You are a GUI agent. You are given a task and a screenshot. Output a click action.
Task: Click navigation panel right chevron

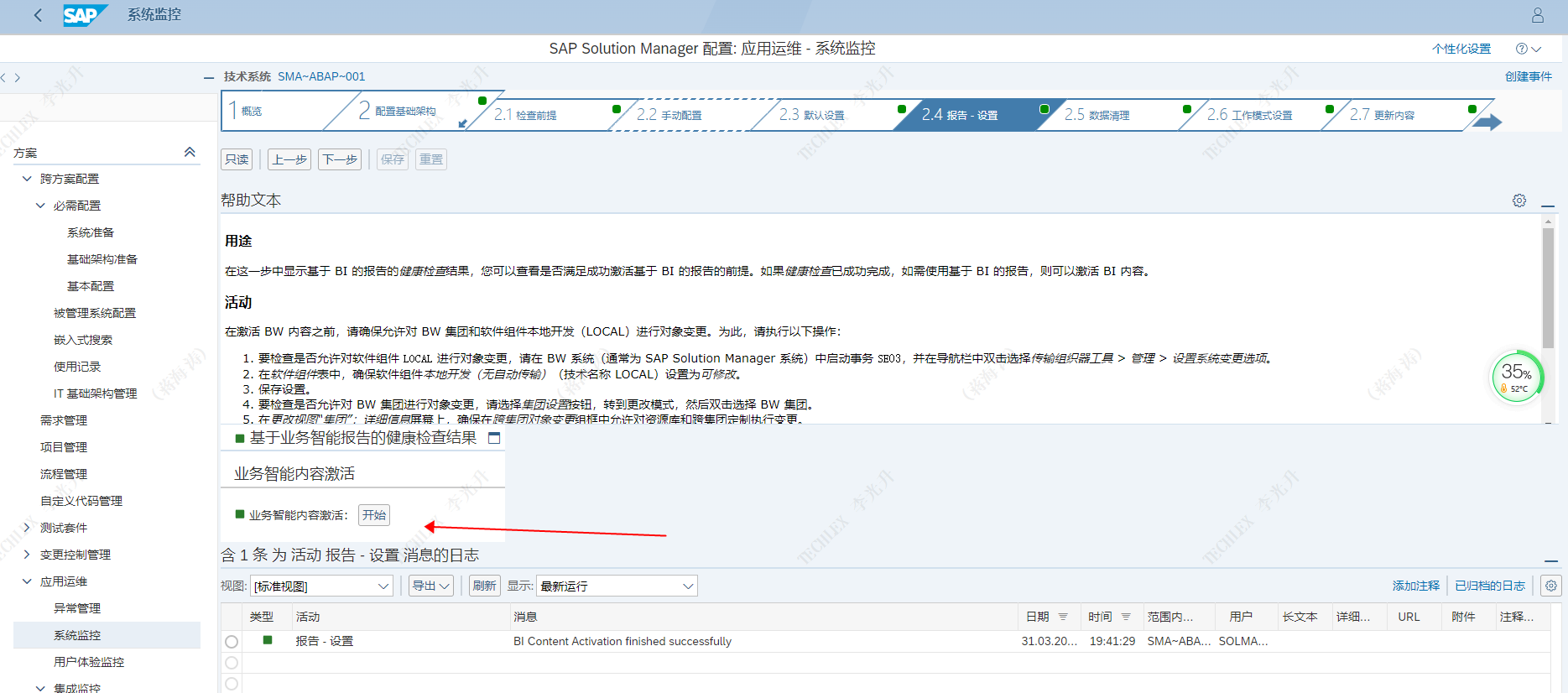pos(17,78)
